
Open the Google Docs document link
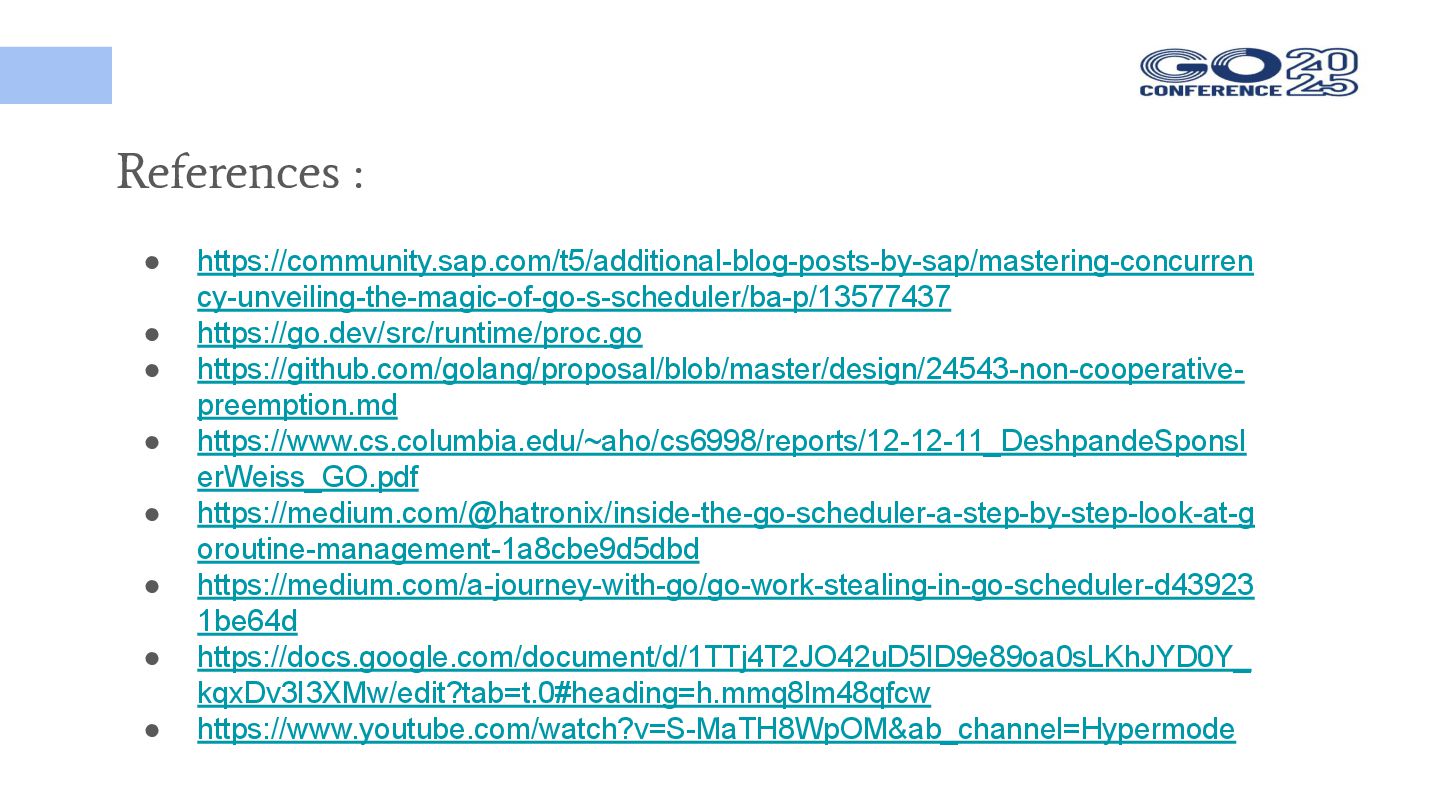[x=724, y=675]
